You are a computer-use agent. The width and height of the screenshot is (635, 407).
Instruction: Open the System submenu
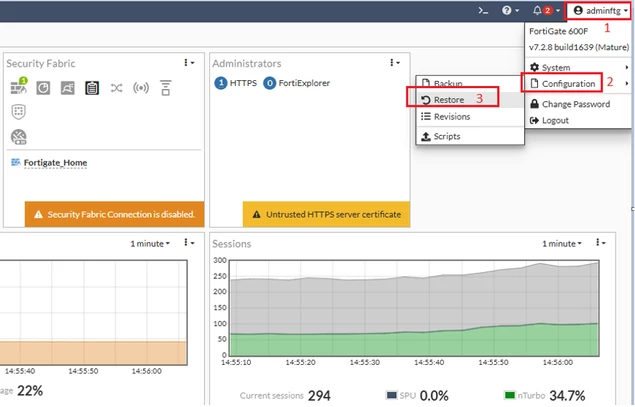point(578,67)
